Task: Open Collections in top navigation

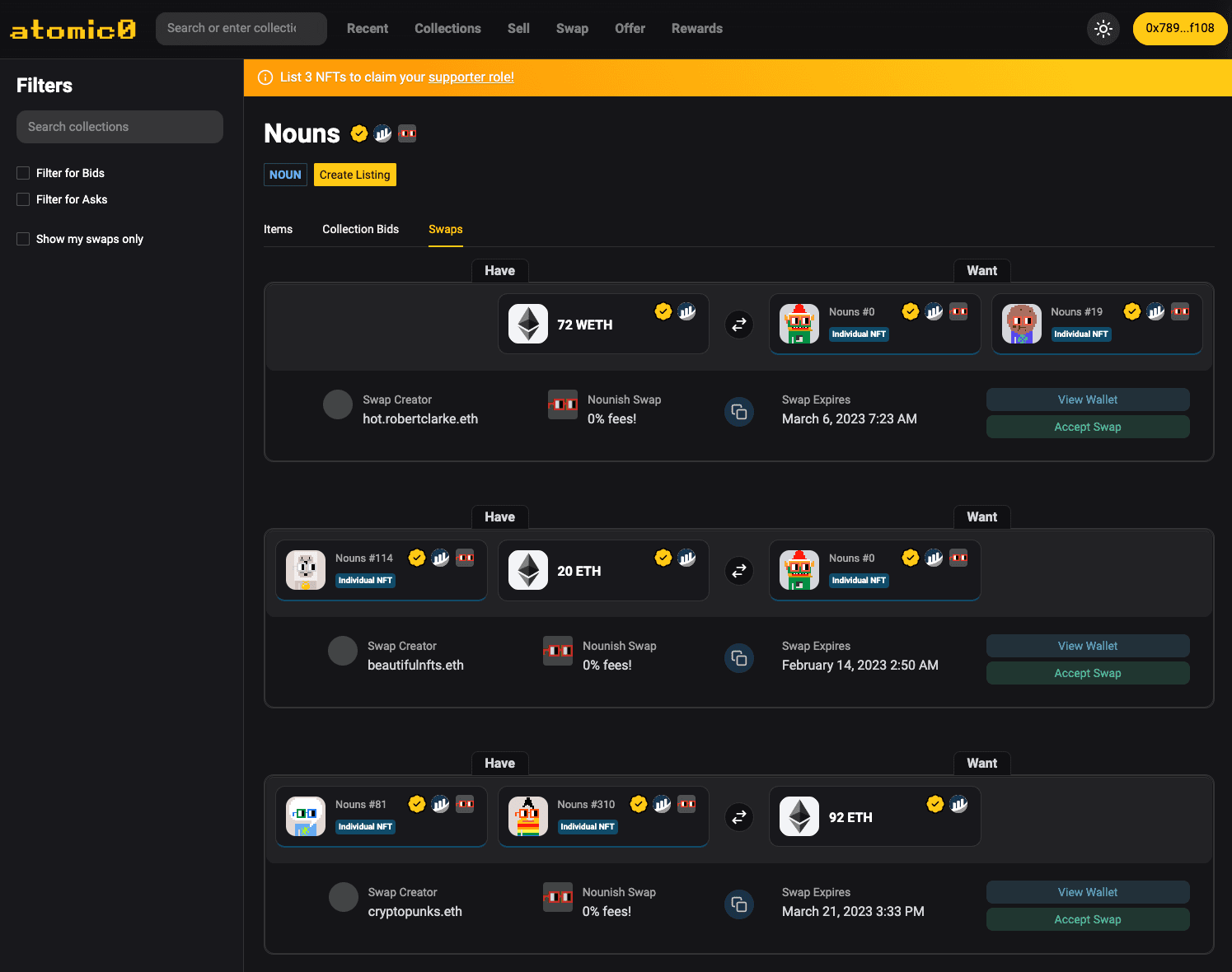Action: pyautogui.click(x=447, y=29)
